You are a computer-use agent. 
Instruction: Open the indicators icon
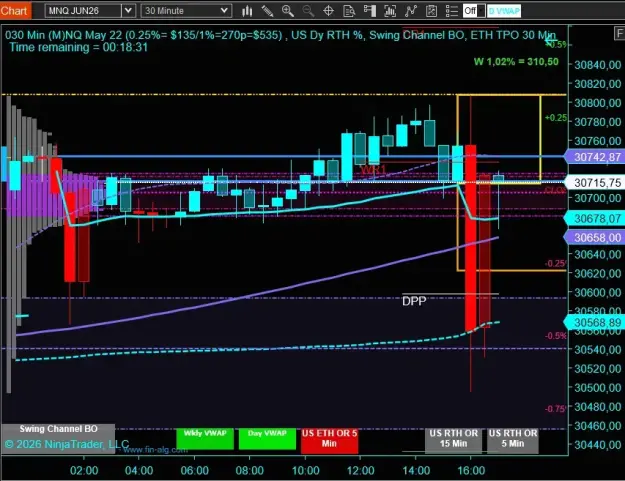point(411,11)
